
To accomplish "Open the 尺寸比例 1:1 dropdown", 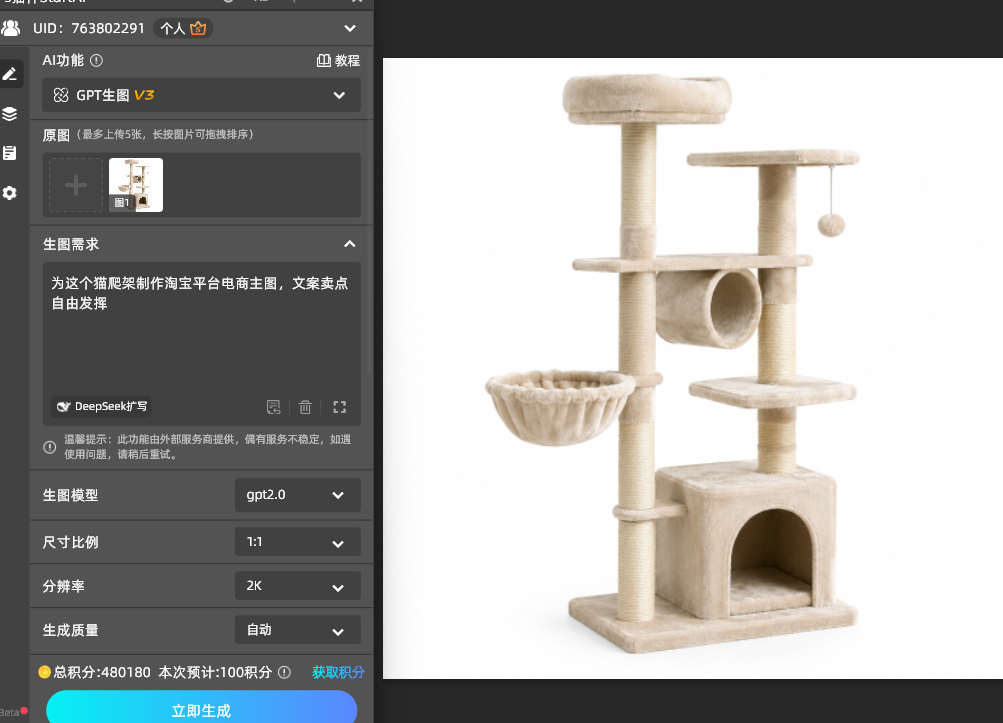I will coord(297,542).
